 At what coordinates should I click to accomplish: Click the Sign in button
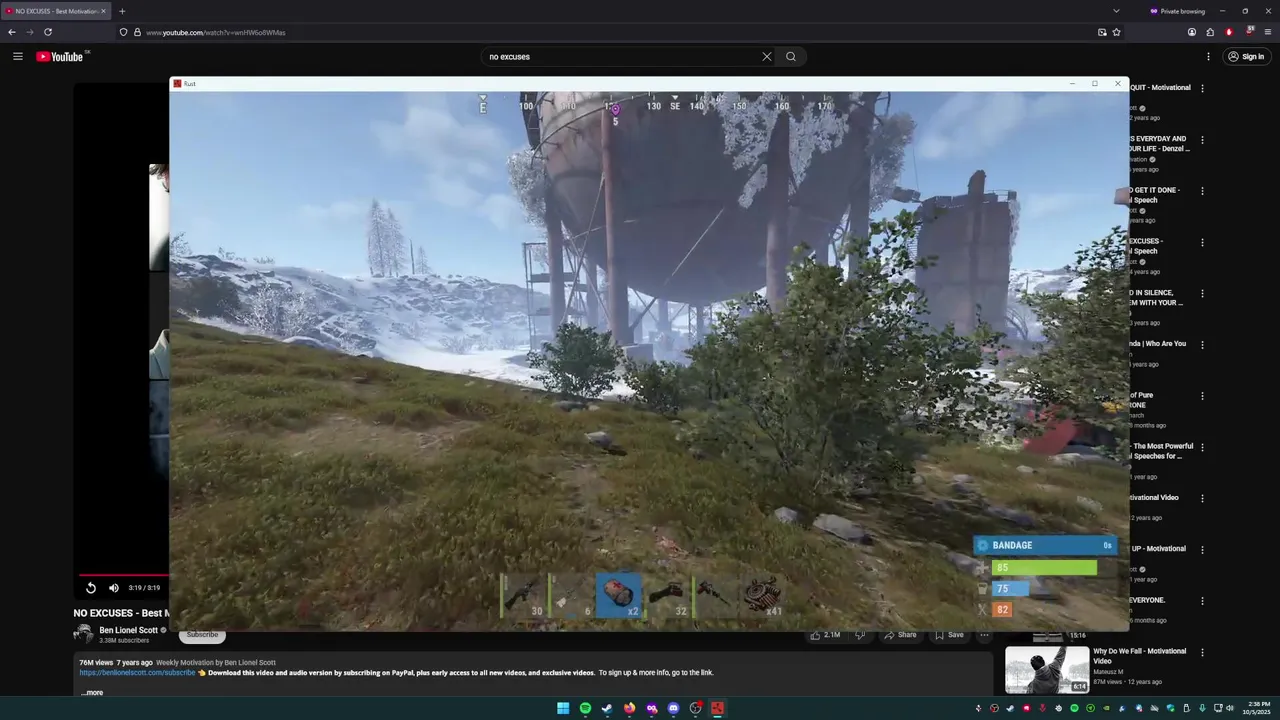click(x=1246, y=57)
